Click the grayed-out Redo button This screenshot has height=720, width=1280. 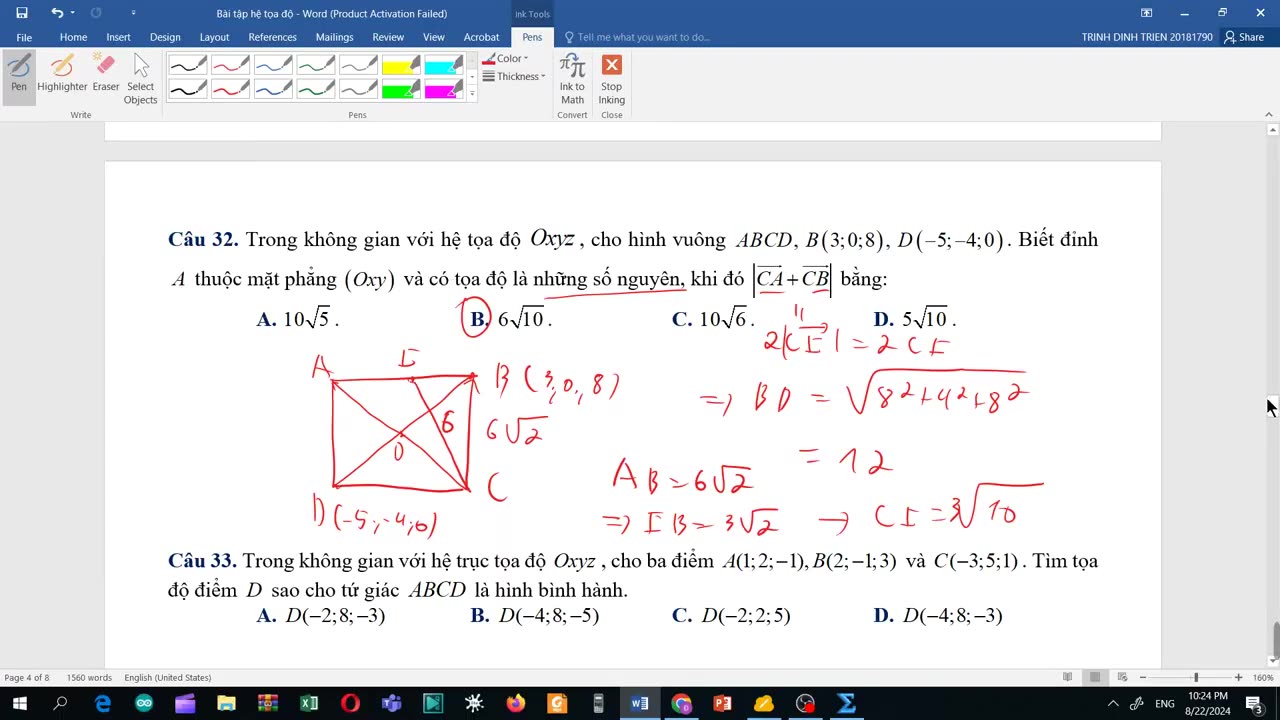tap(96, 13)
